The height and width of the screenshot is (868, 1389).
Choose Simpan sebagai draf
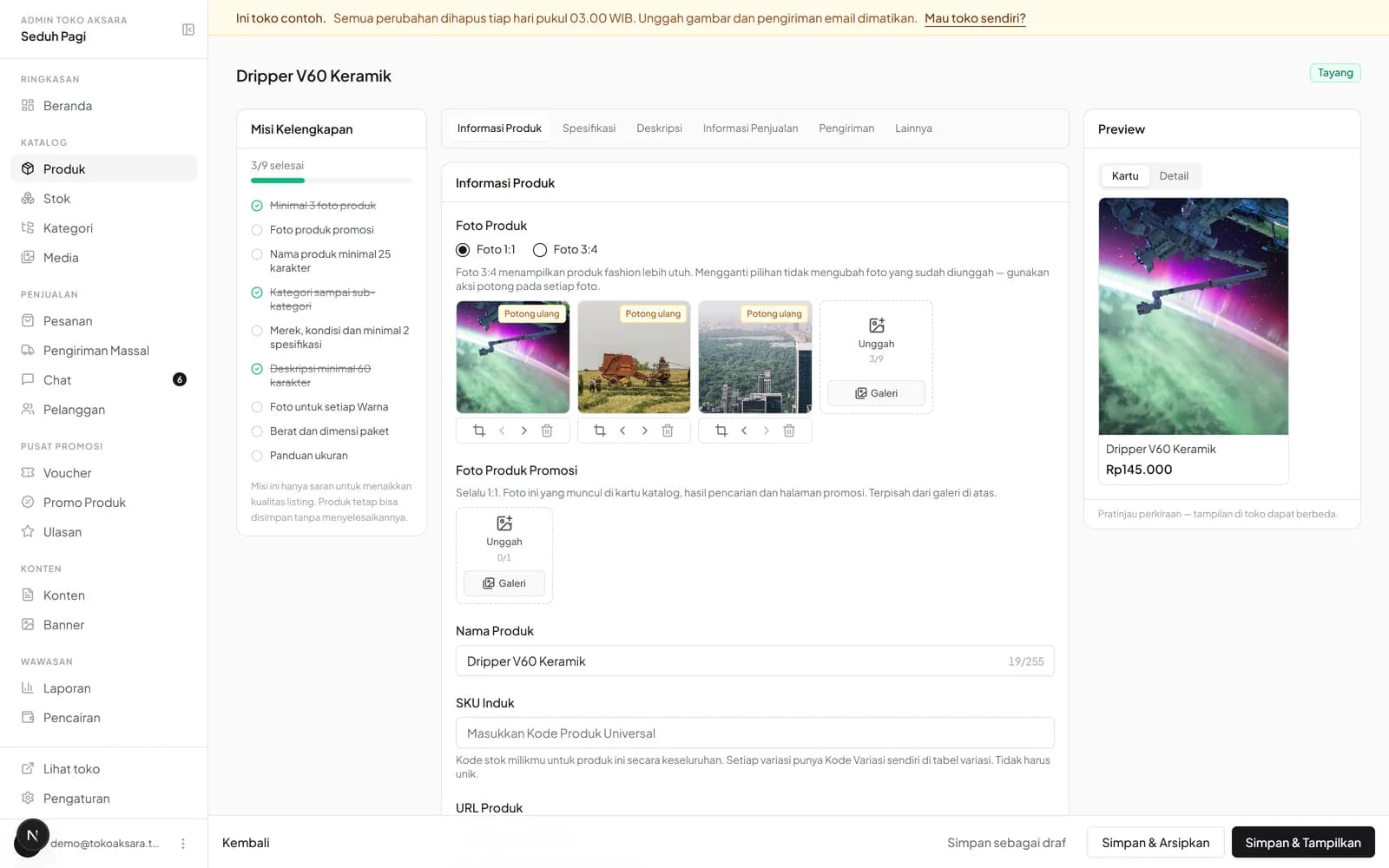pos(1006,843)
